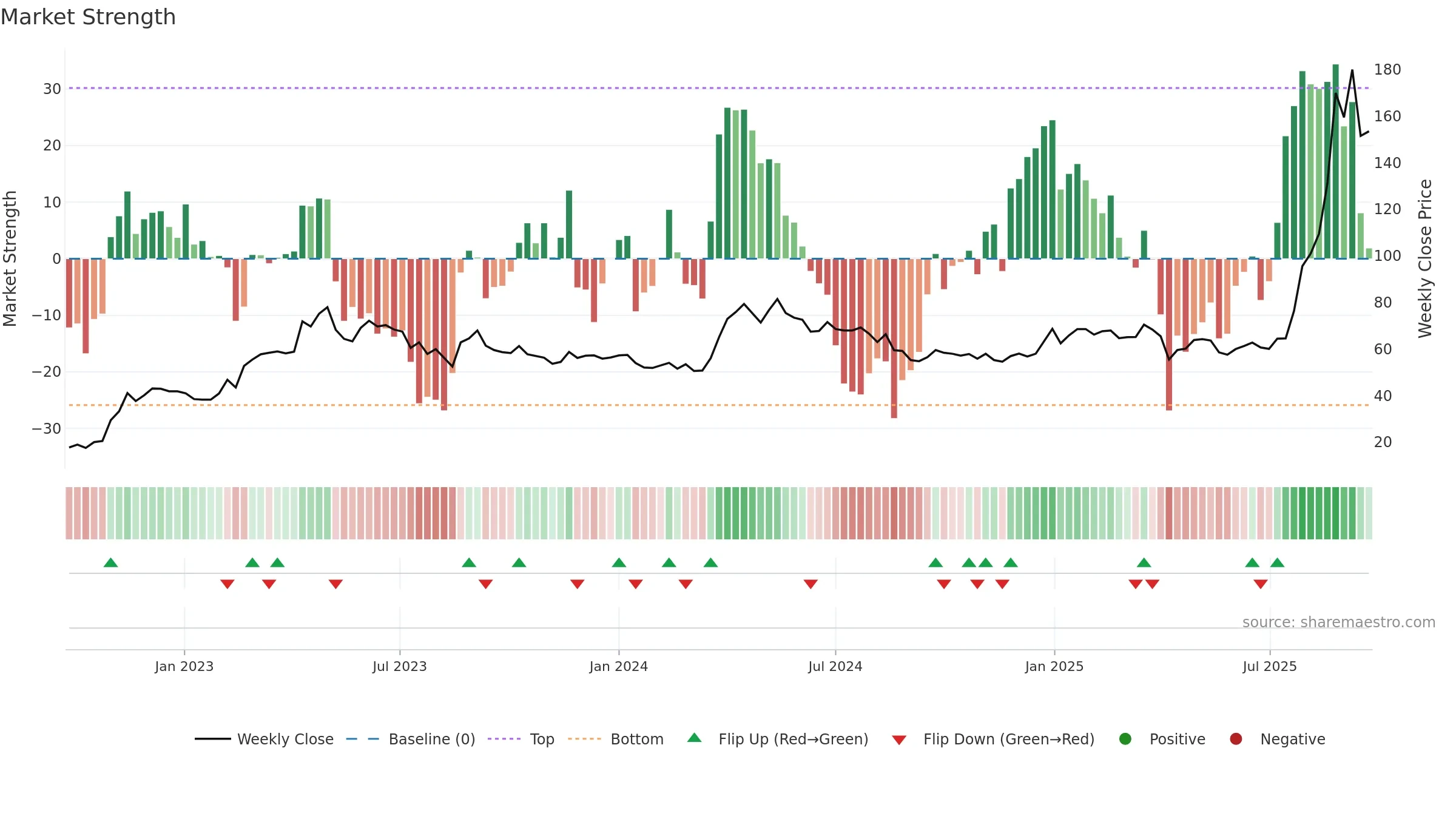Click the Market Strength chart title
This screenshot has height=819, width=1456.
pos(88,17)
